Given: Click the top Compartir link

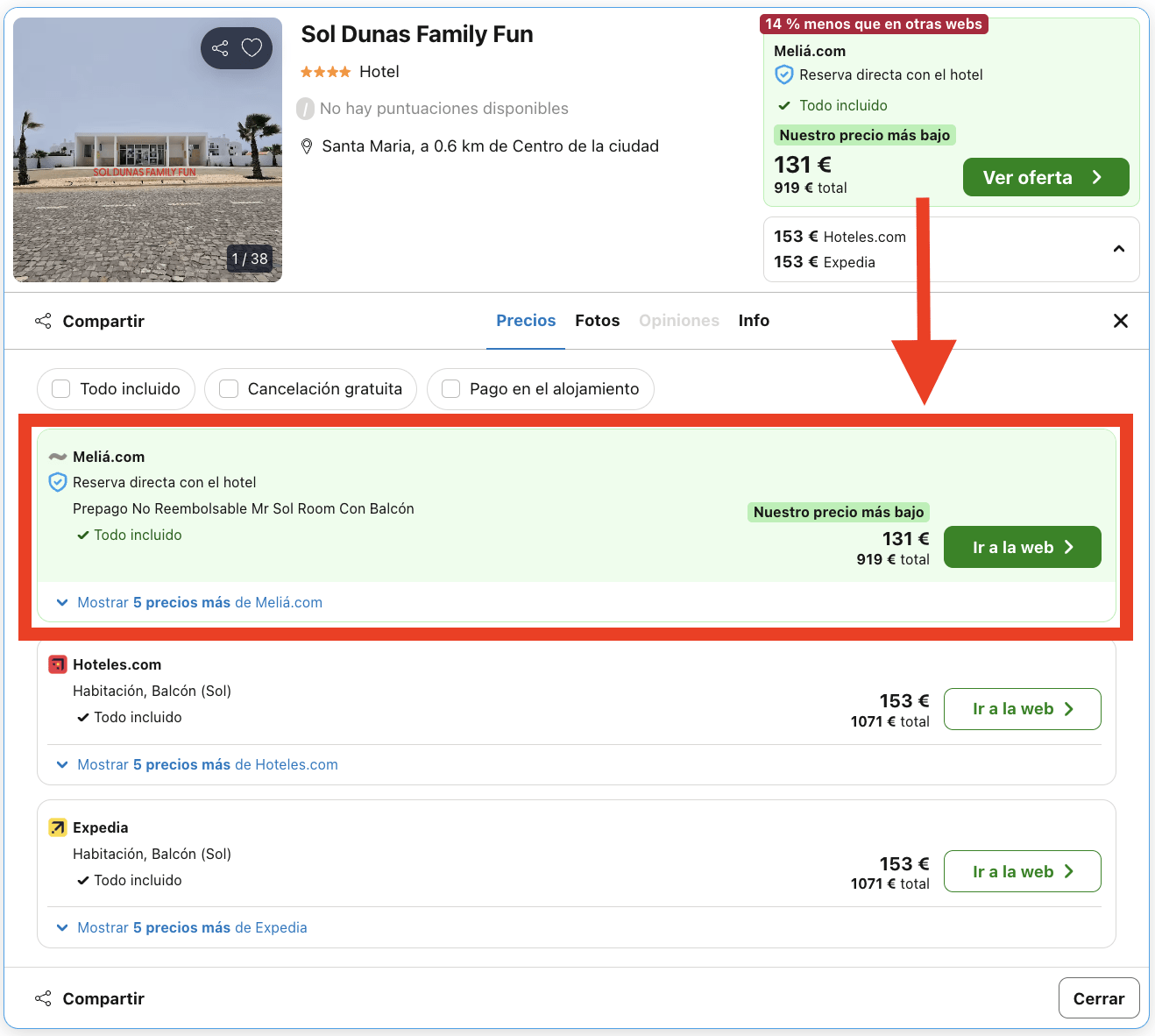Looking at the screenshot, I should click(x=103, y=321).
